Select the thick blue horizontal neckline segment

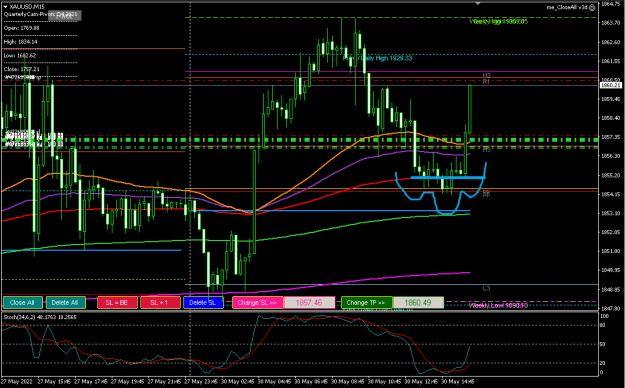448,177
